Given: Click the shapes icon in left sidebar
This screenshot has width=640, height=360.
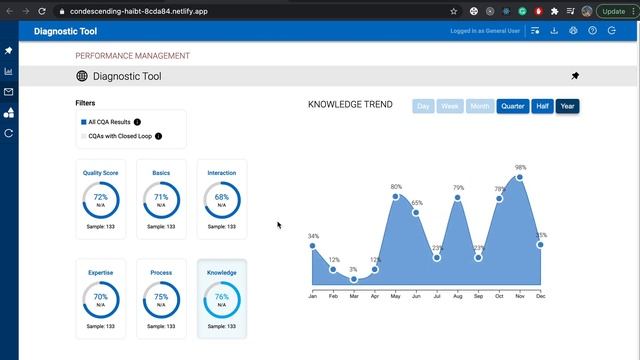Looking at the screenshot, I should [x=9, y=113].
